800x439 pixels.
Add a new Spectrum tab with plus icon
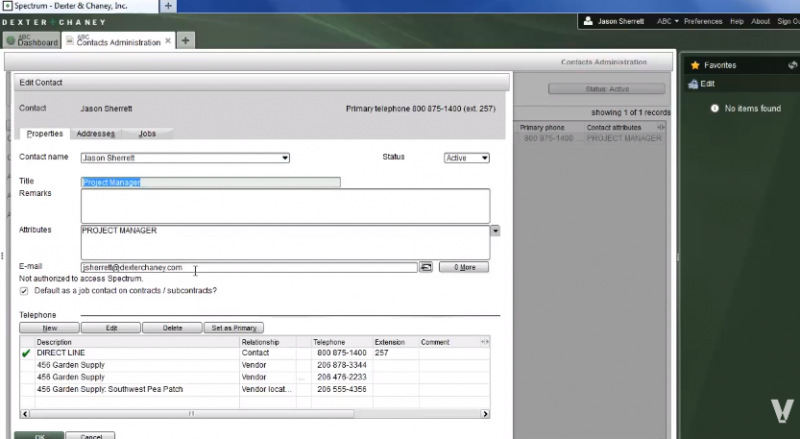click(x=186, y=41)
